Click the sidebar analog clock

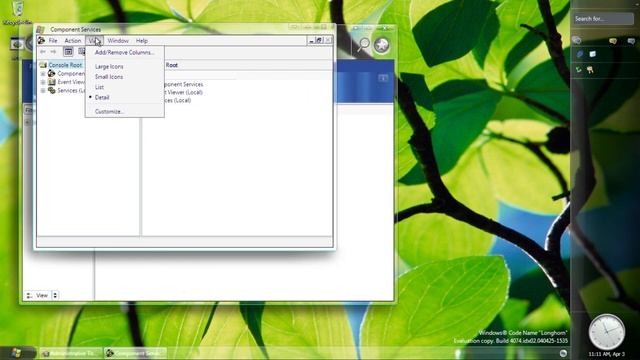click(x=607, y=332)
